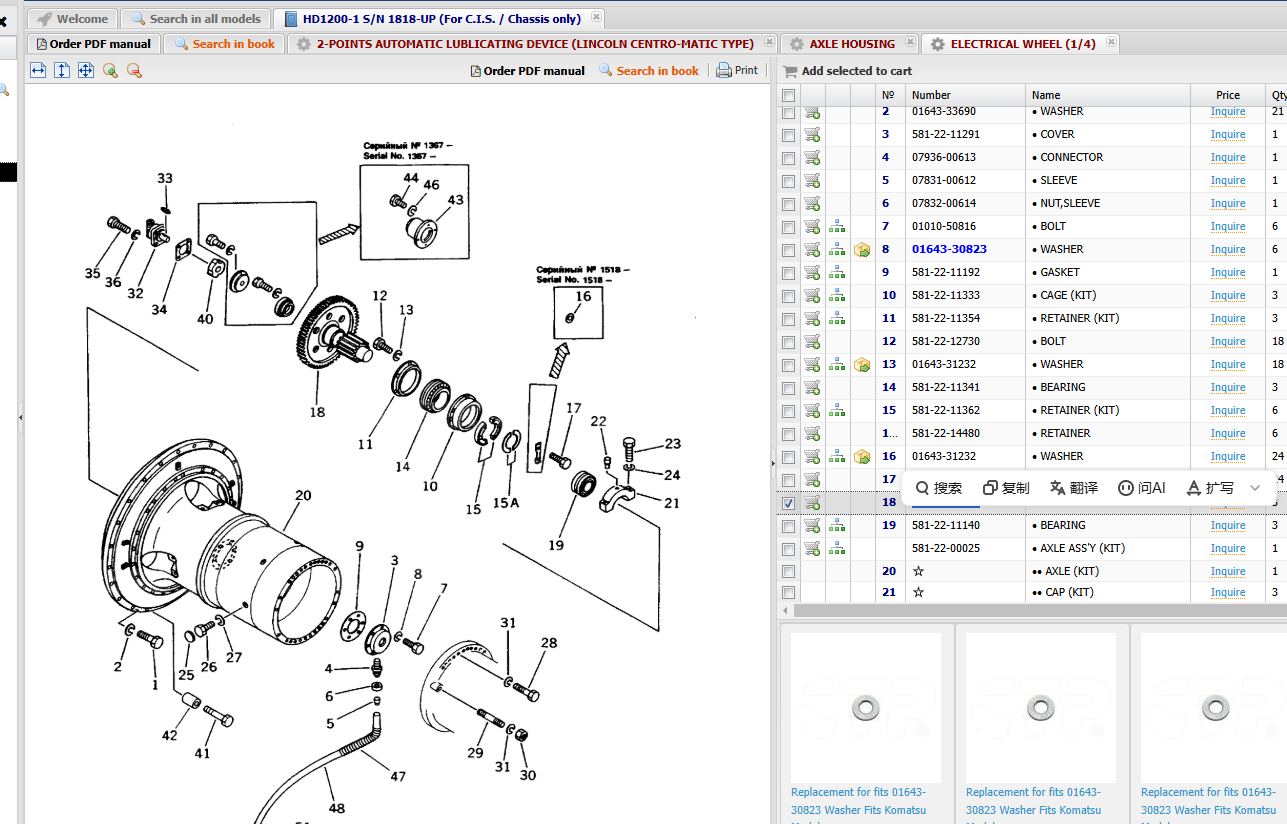Open part number link 01643-30823
Viewport: 1287px width, 824px height.
tap(949, 250)
